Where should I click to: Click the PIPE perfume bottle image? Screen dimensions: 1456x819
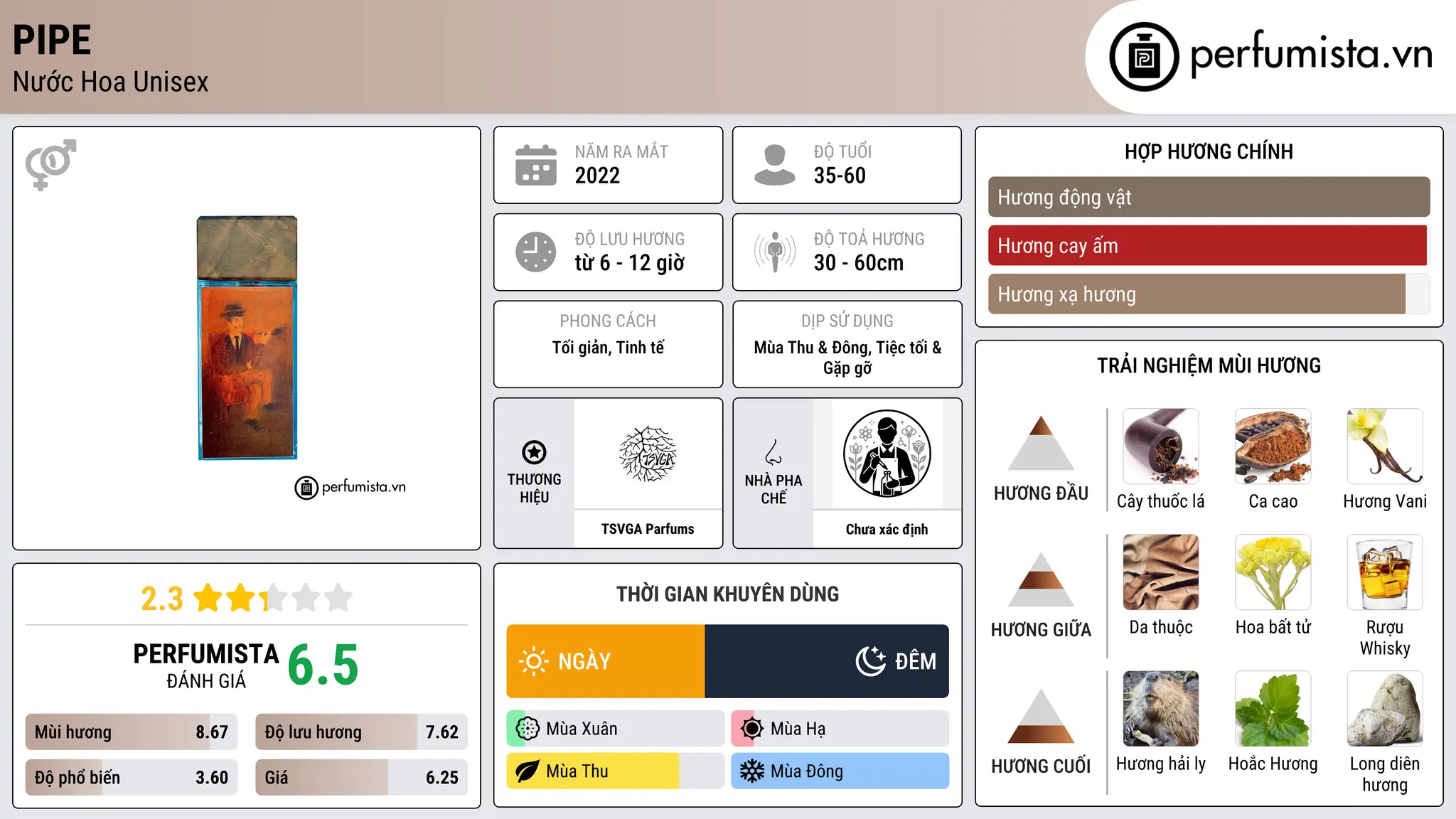pos(247,338)
